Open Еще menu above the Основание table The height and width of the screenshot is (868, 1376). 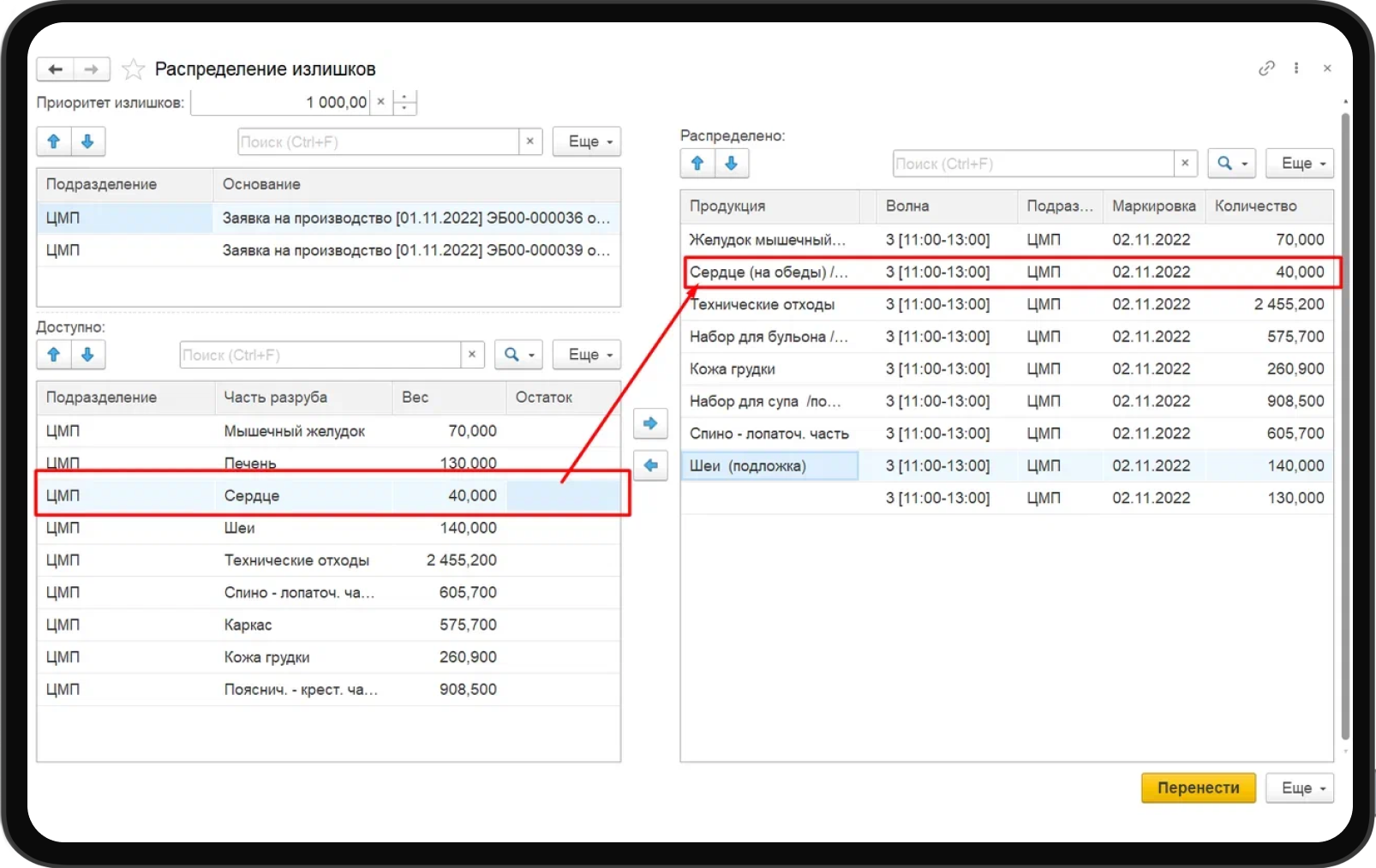(x=587, y=142)
